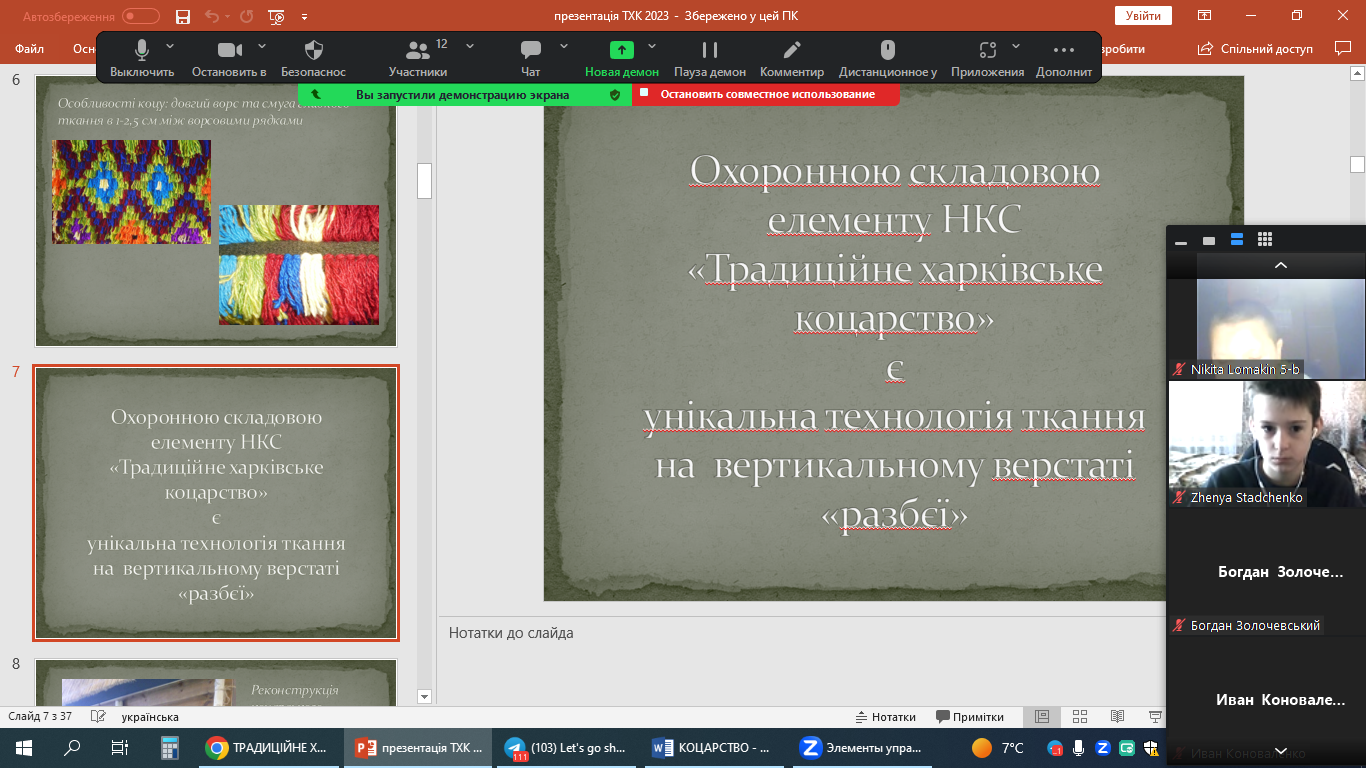The width and height of the screenshot is (1366, 768).
Task: Open Word document КОЦАРСТВО in taskbar
Action: click(716, 747)
